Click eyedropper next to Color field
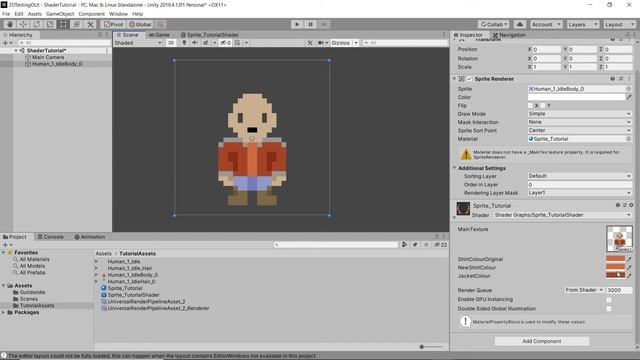Screen dimensions: 640x360 pyautogui.click(x=629, y=97)
